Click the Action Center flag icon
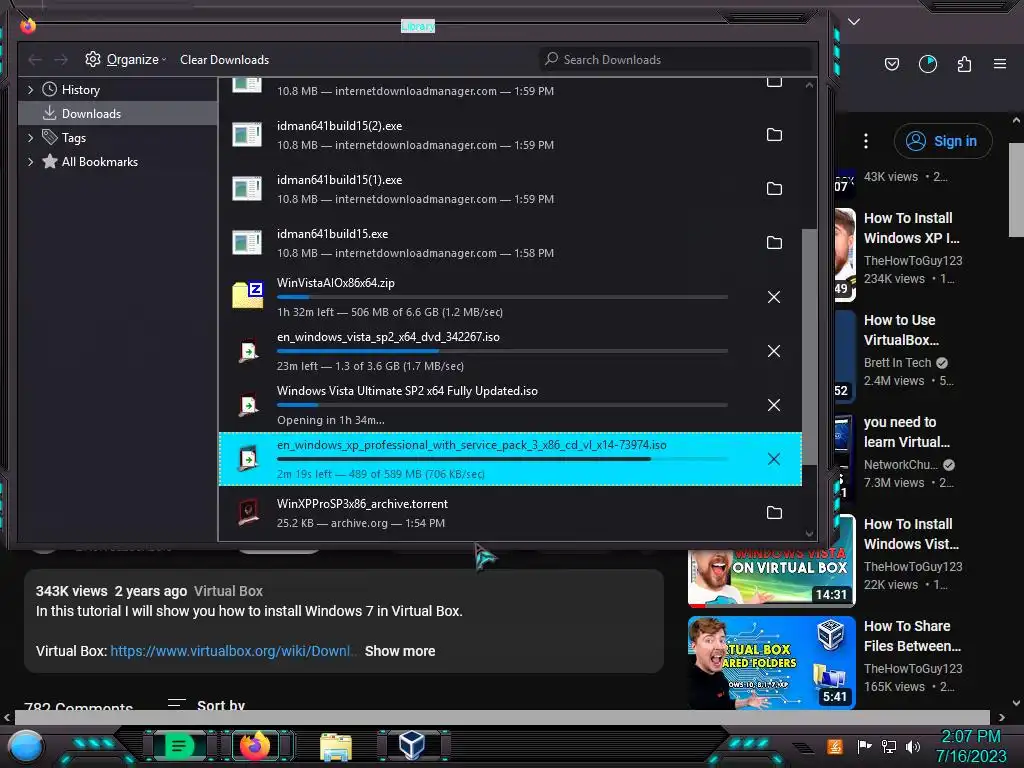 click(x=865, y=746)
